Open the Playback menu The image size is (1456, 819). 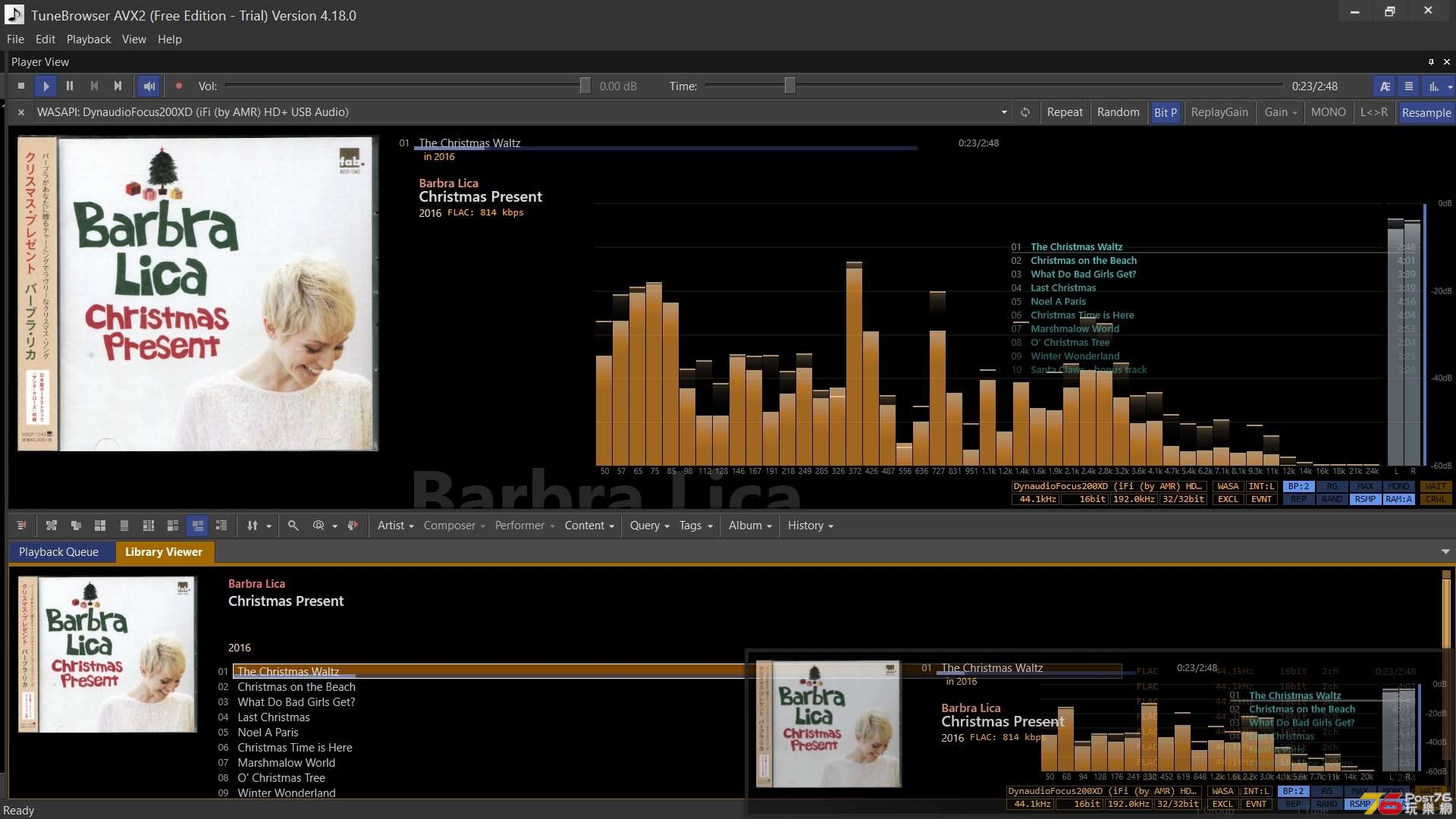point(89,39)
